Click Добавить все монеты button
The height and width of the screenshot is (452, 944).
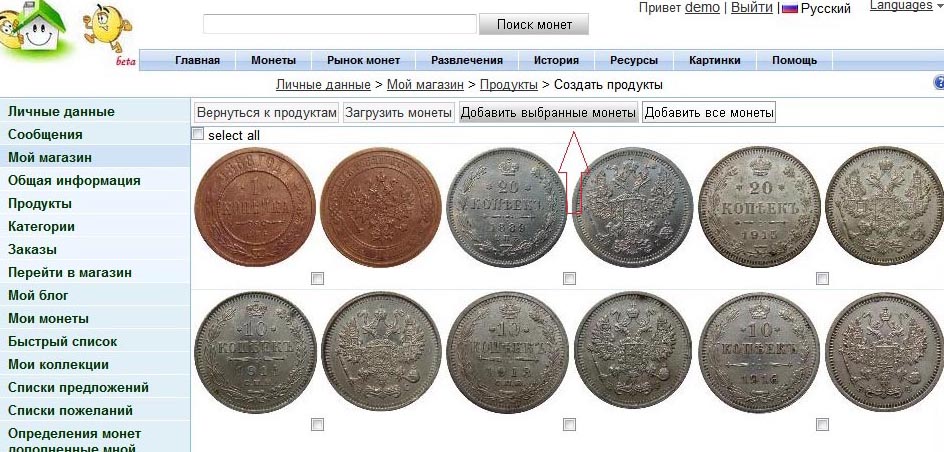[x=709, y=113]
